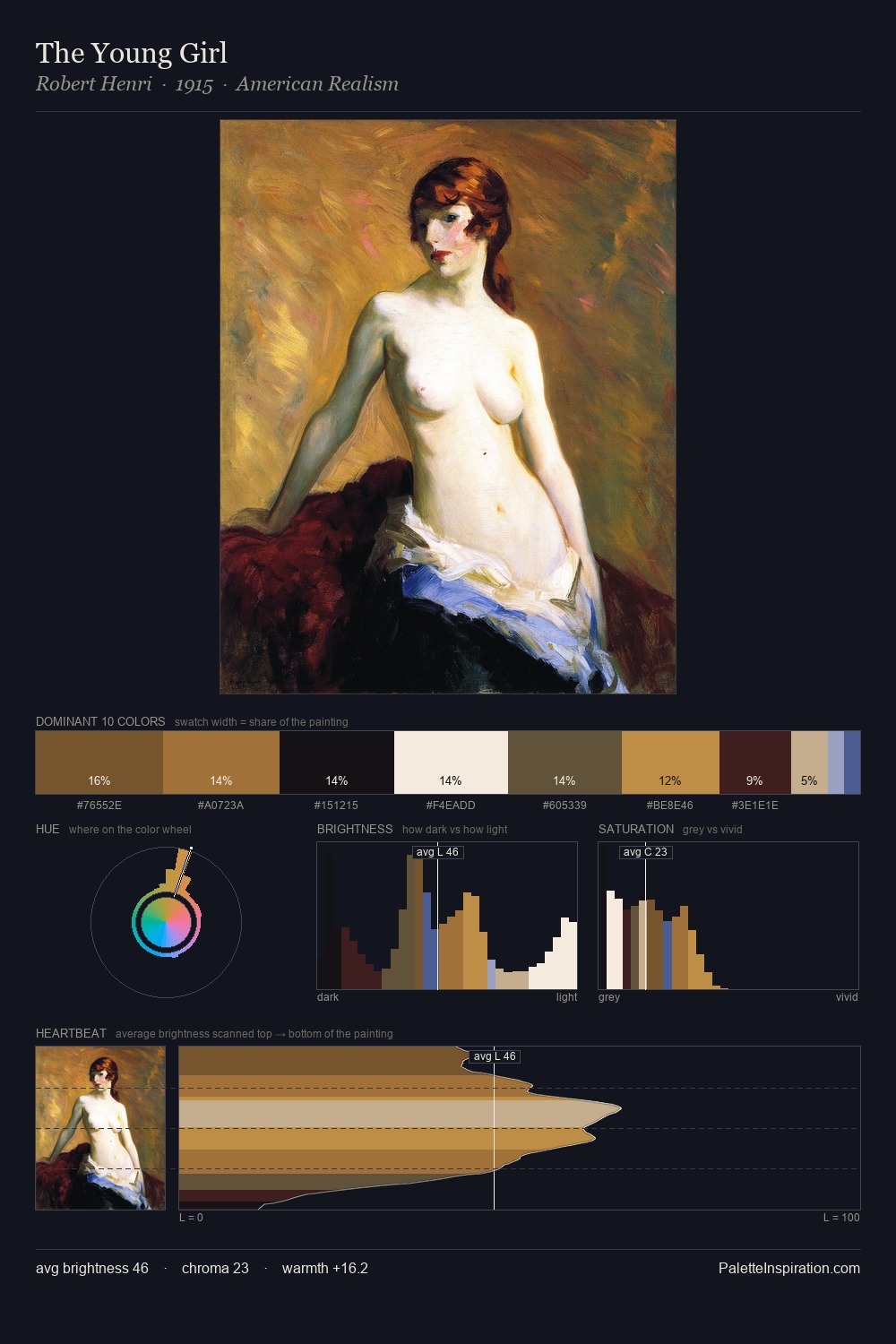Click the hex code '#A0723A'
This screenshot has width=896, height=1344.
tap(221, 806)
